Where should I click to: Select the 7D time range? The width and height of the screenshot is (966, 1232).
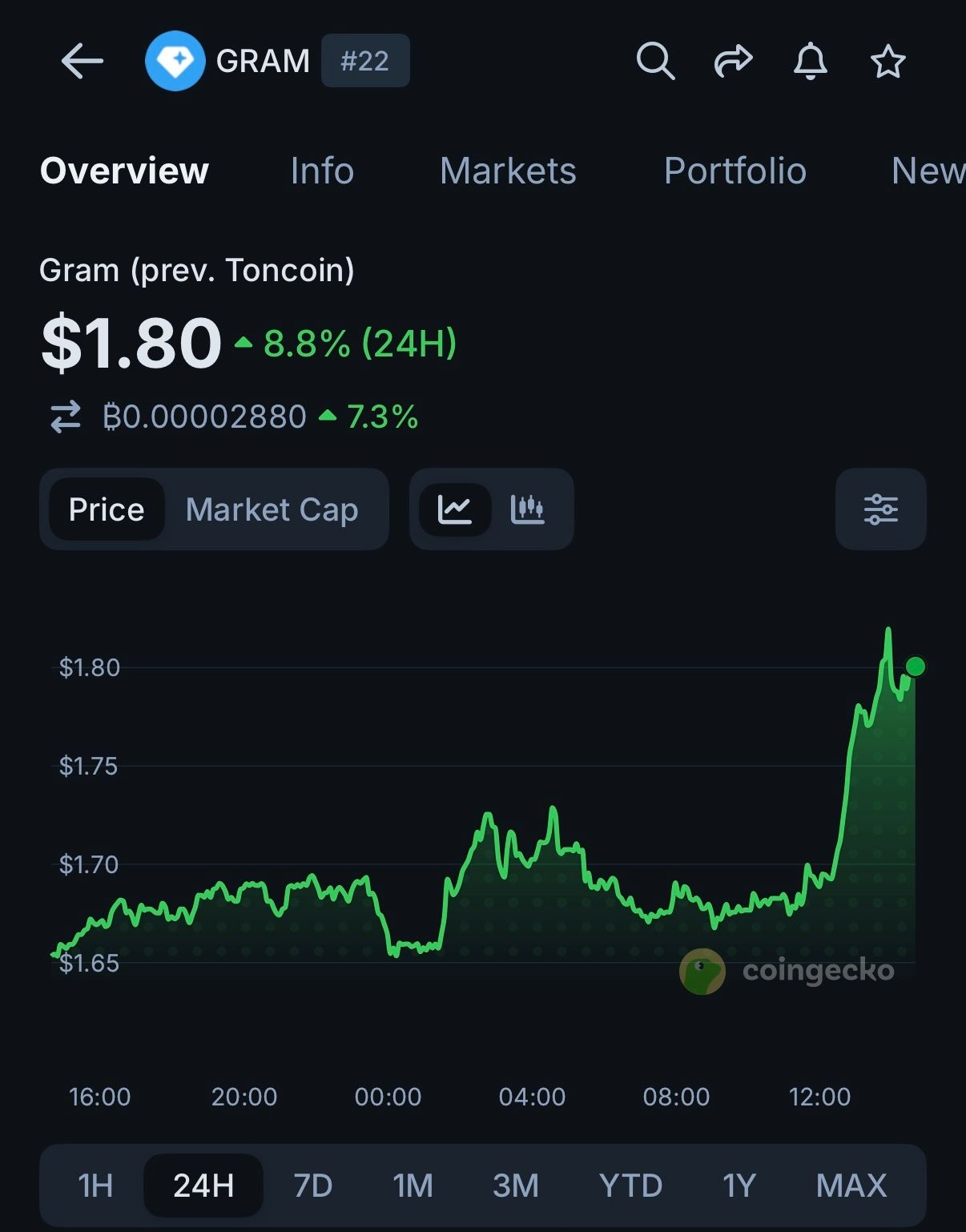(312, 1186)
